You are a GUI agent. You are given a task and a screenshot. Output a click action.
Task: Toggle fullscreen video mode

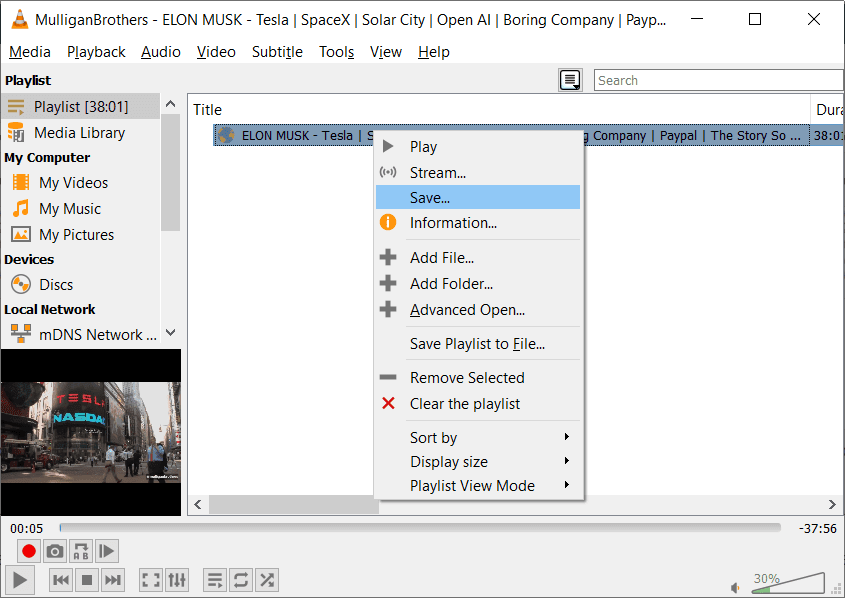click(x=151, y=580)
